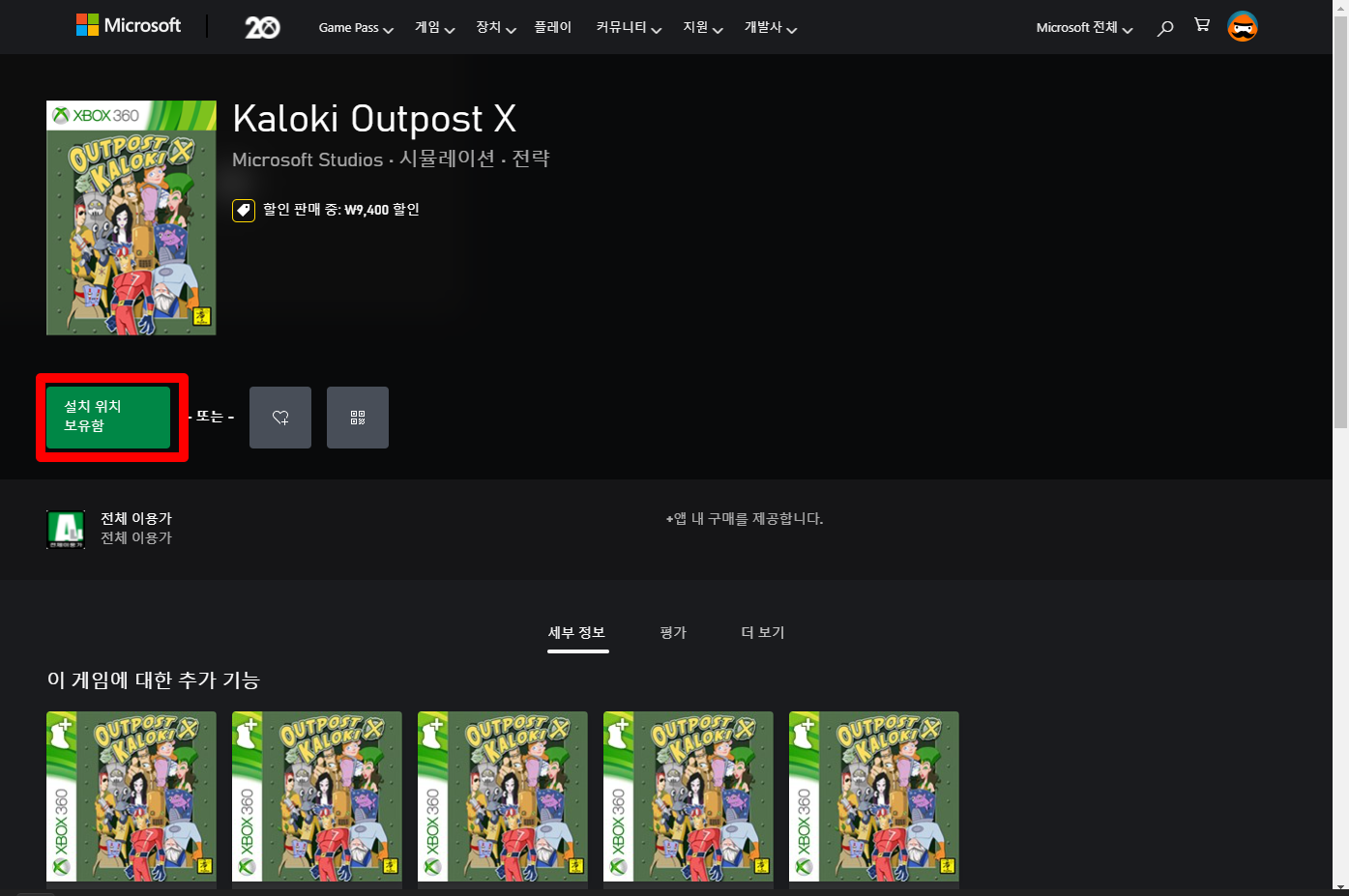This screenshot has width=1349, height=896.
Task: Open the Kaloki Outpost X cover art
Action: (132, 217)
